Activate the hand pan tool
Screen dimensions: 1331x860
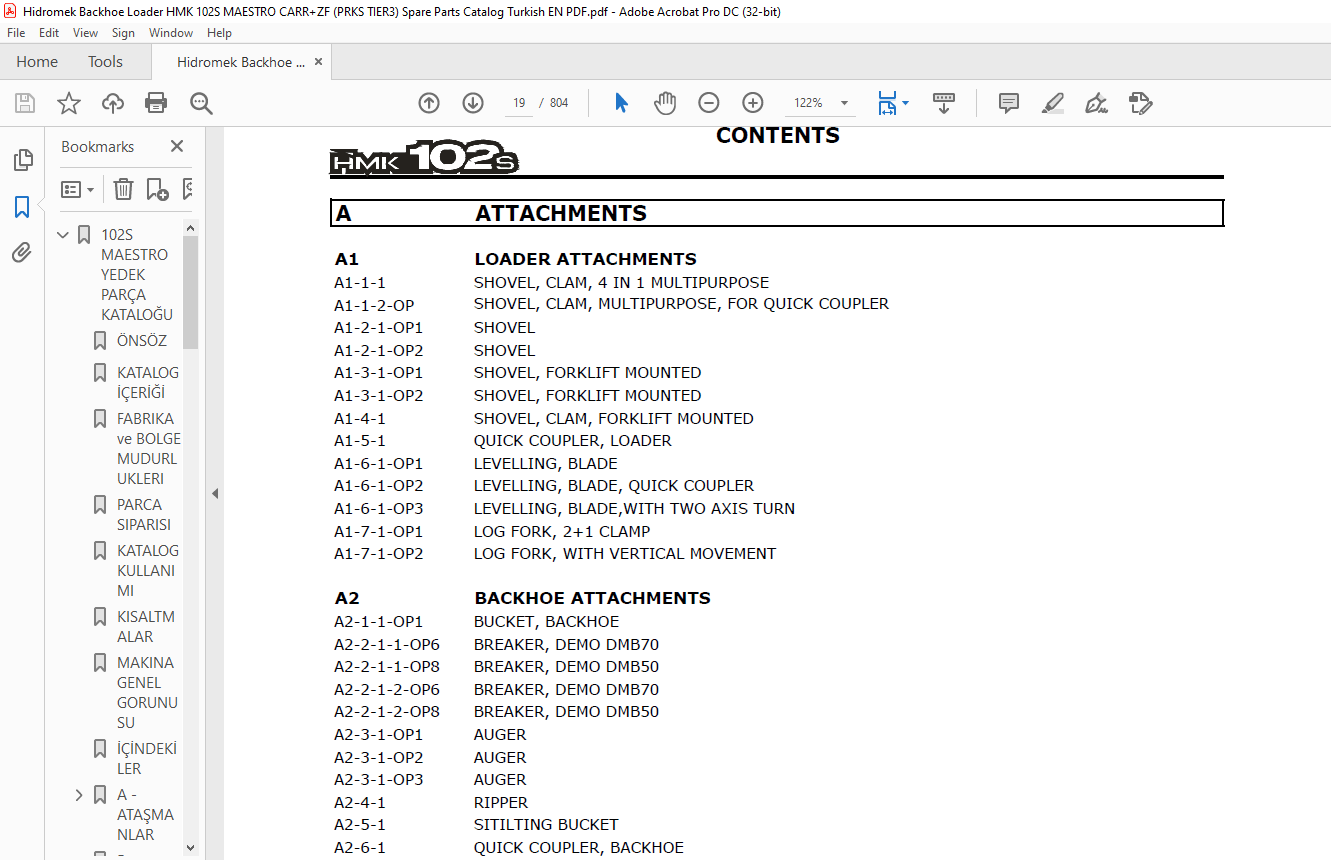point(665,103)
